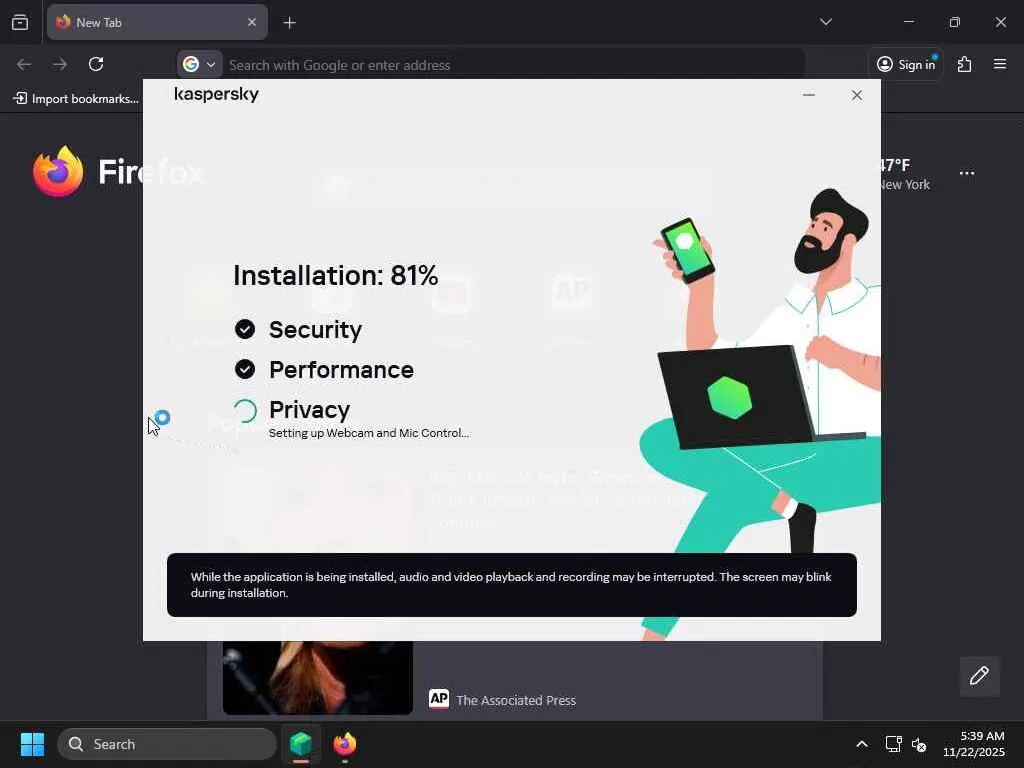Click the kaspersky logo in installer
1024x768 pixels.
coord(216,95)
